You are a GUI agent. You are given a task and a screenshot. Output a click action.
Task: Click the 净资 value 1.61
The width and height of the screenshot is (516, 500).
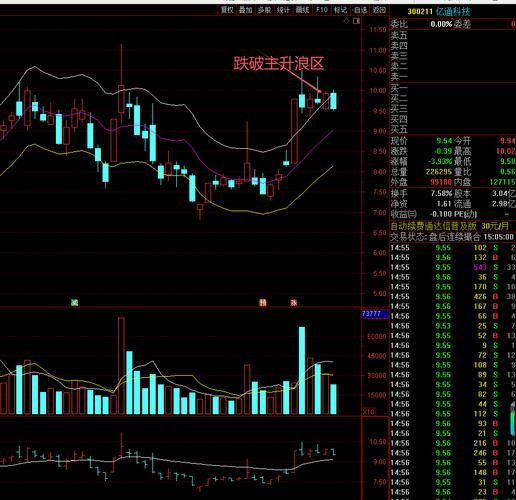click(x=444, y=204)
